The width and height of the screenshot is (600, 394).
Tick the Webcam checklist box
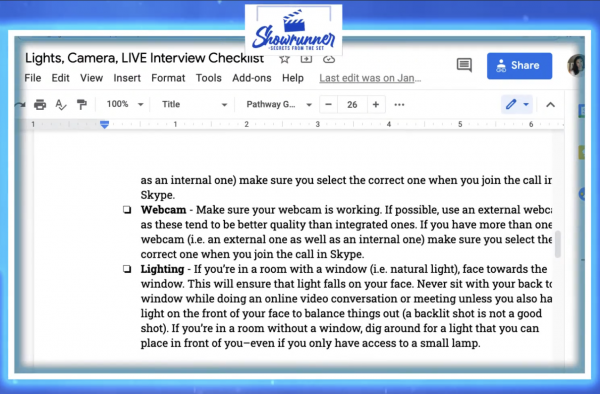127,210
